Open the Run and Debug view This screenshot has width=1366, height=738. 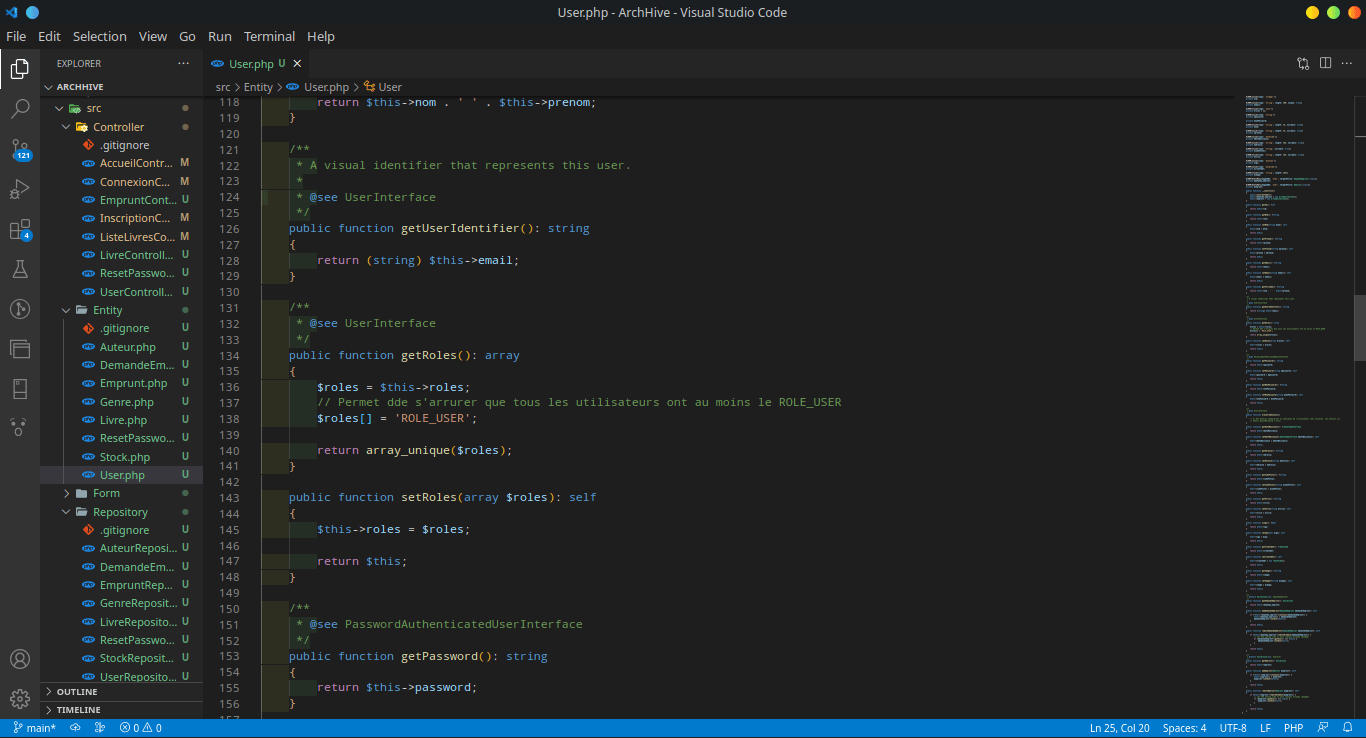pyautogui.click(x=20, y=189)
